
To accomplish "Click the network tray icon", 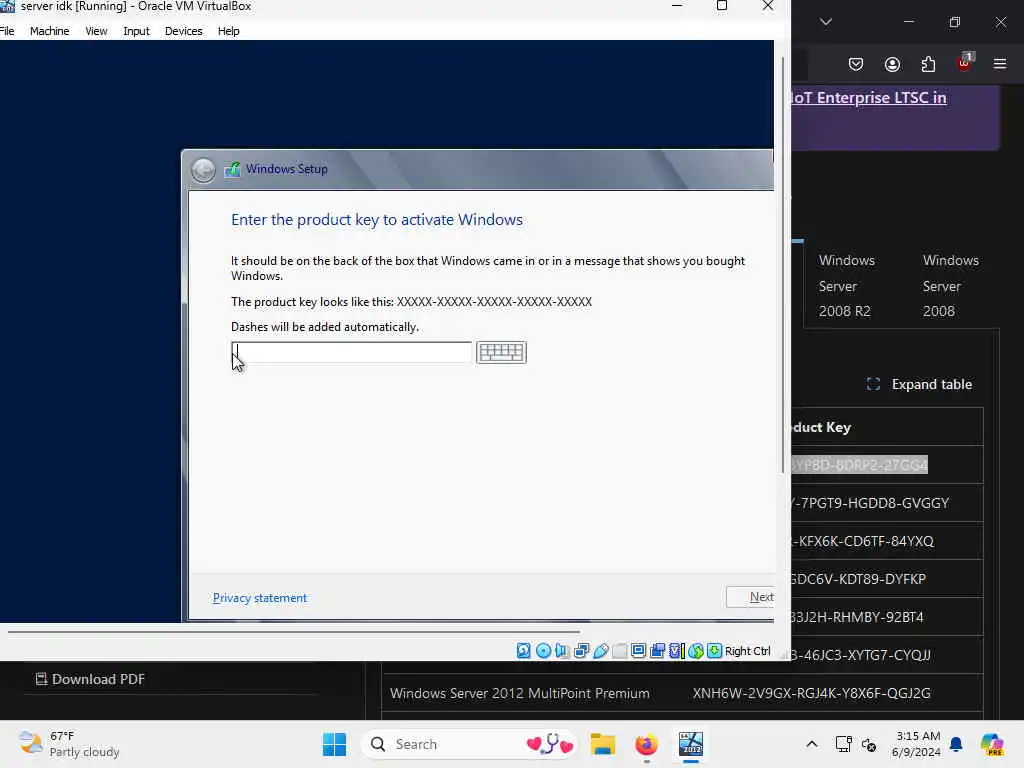I will point(843,744).
